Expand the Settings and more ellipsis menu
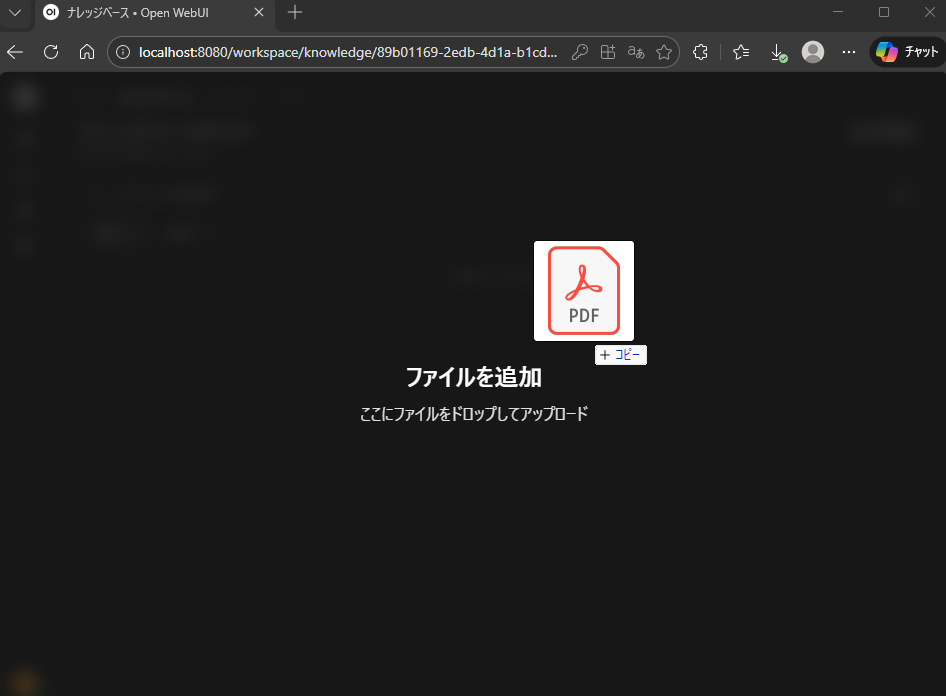The width and height of the screenshot is (946, 696). coord(849,52)
